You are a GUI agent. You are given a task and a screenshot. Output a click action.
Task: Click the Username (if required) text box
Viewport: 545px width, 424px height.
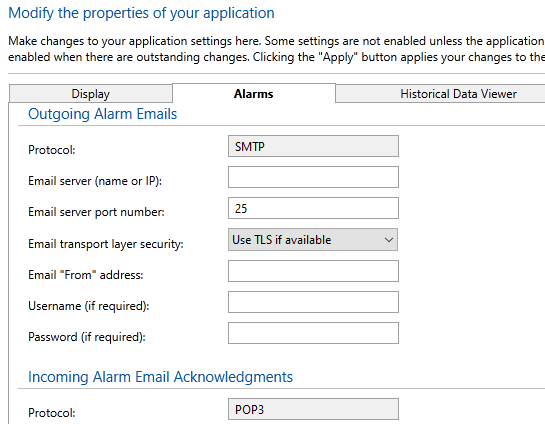coord(313,302)
